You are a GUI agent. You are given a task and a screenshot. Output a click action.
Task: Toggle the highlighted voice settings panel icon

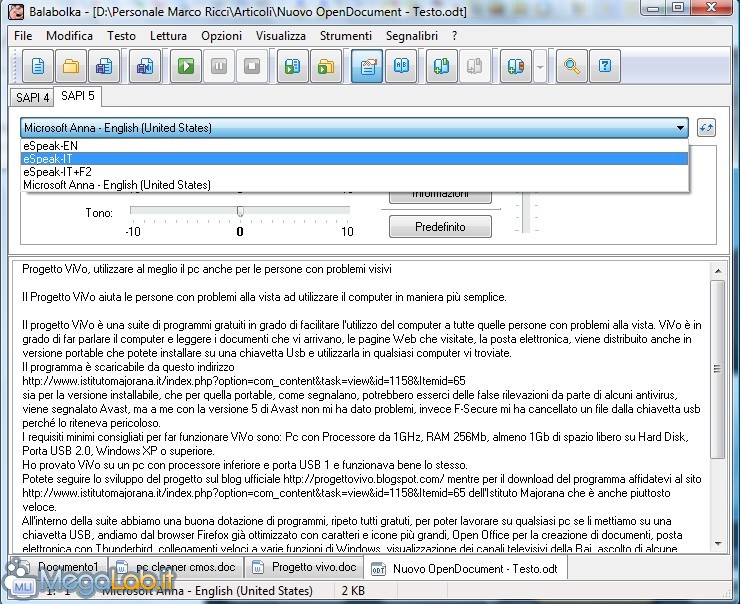(367, 66)
